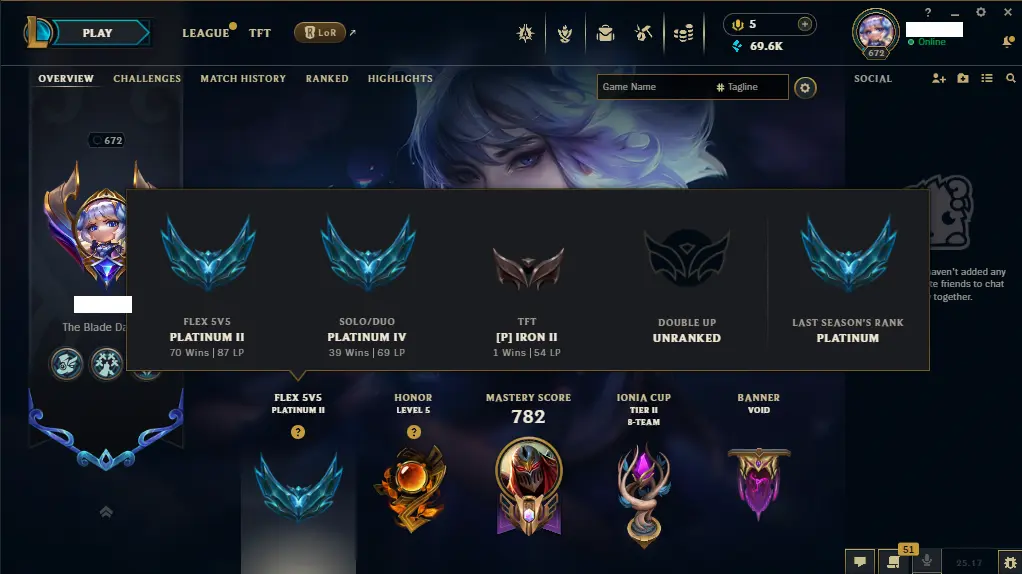Open the Collection backpack icon
This screenshot has width=1022, height=574.
pyautogui.click(x=606, y=33)
